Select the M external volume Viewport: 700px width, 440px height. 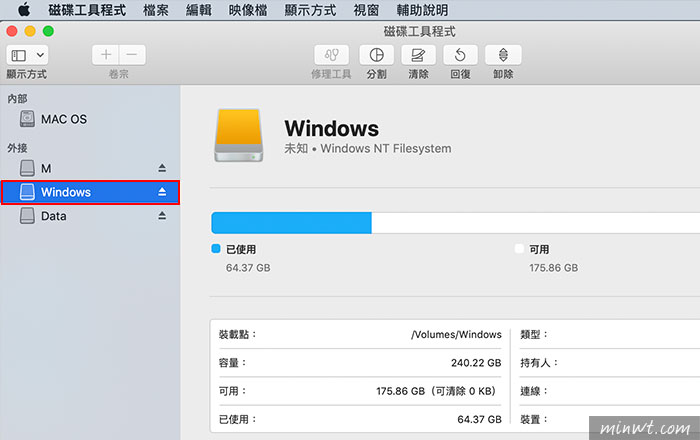[x=91, y=168]
